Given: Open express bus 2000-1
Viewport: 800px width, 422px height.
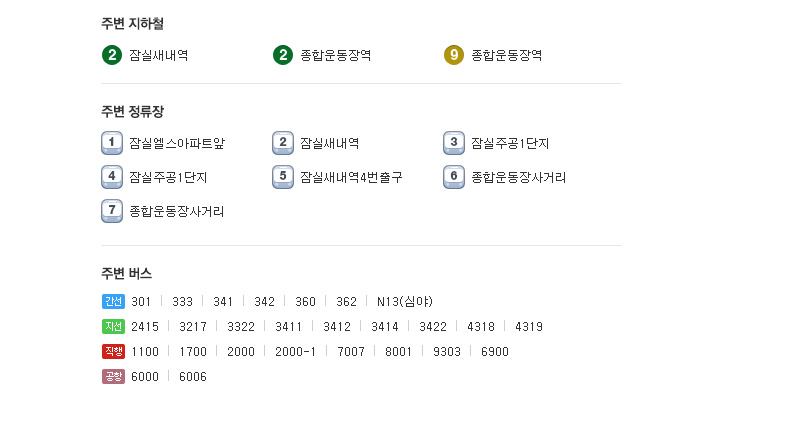Looking at the screenshot, I should 295,352.
